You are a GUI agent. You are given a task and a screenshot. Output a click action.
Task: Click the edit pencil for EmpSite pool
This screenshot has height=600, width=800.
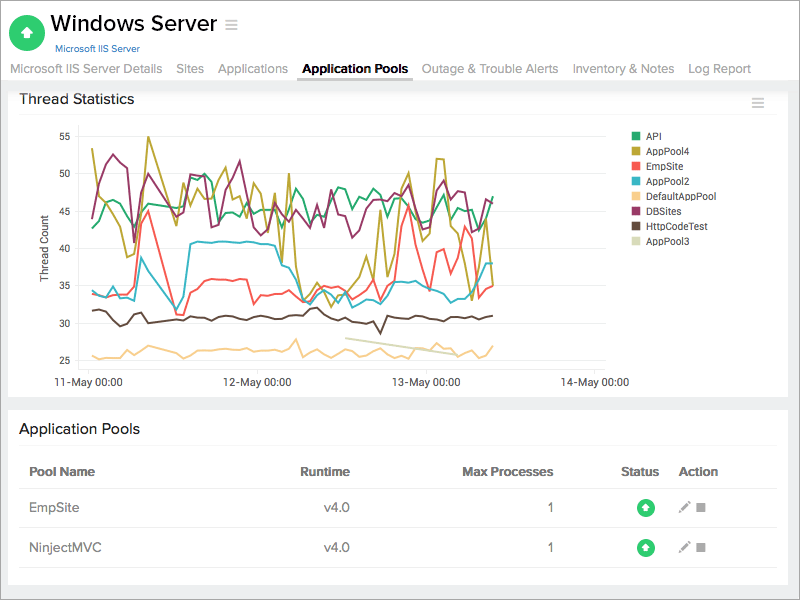point(684,508)
